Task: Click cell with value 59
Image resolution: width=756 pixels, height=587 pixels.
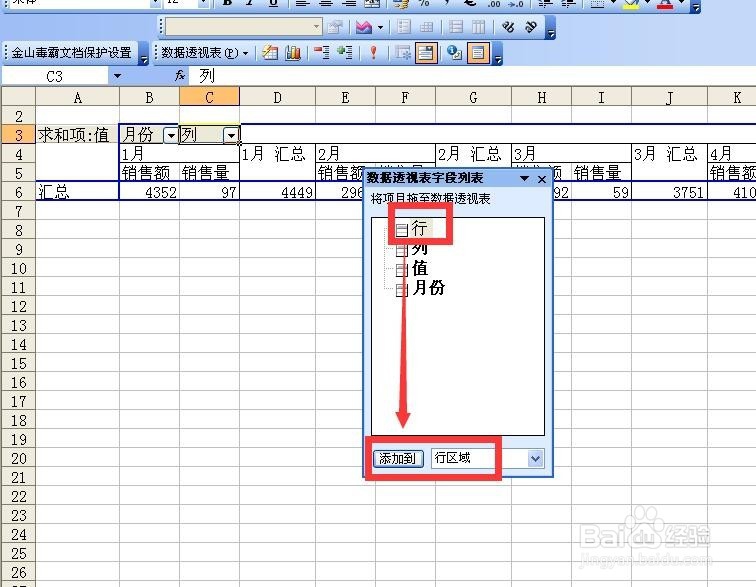Action: 601,192
